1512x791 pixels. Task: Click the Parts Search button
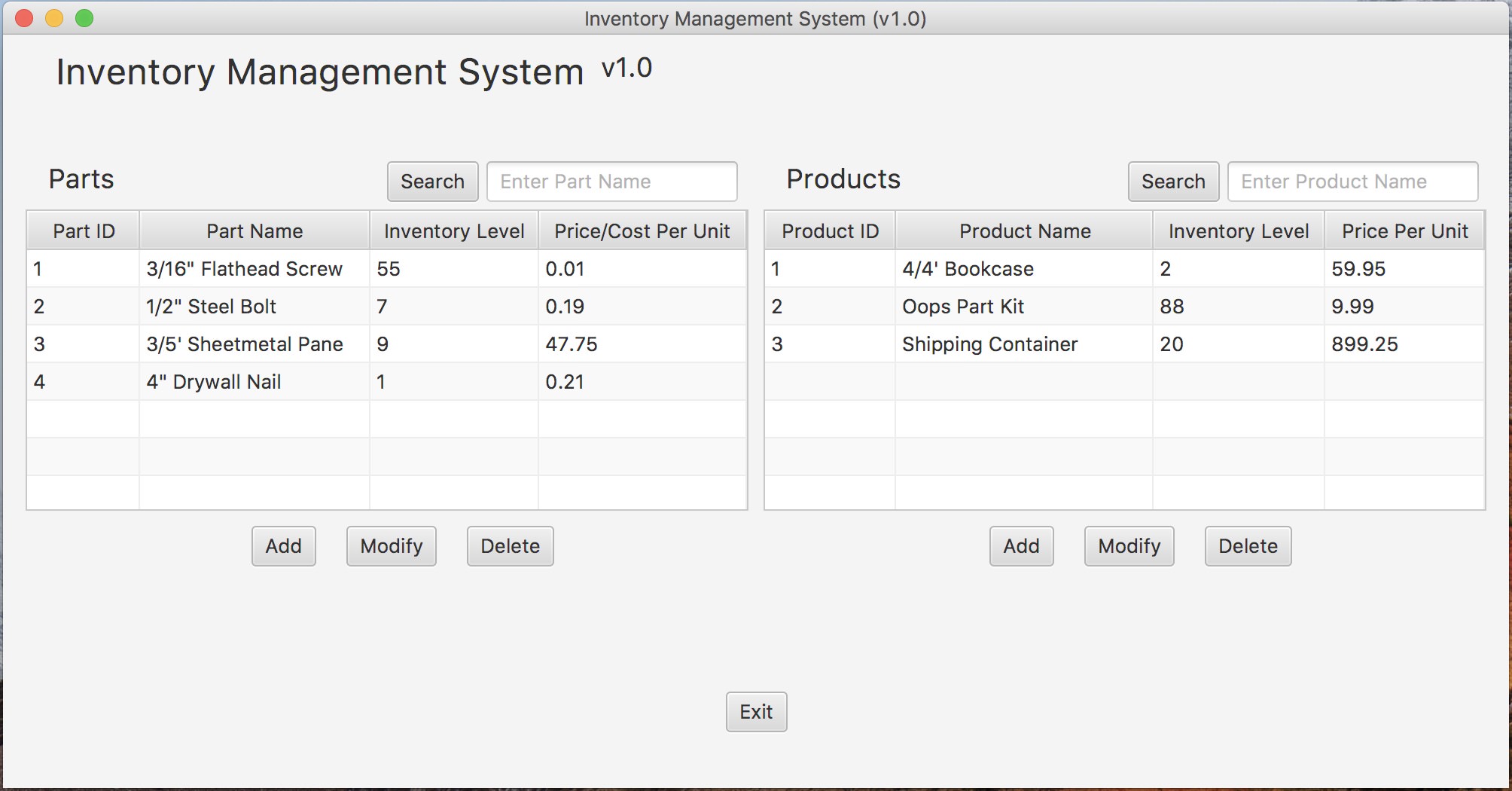pyautogui.click(x=432, y=182)
